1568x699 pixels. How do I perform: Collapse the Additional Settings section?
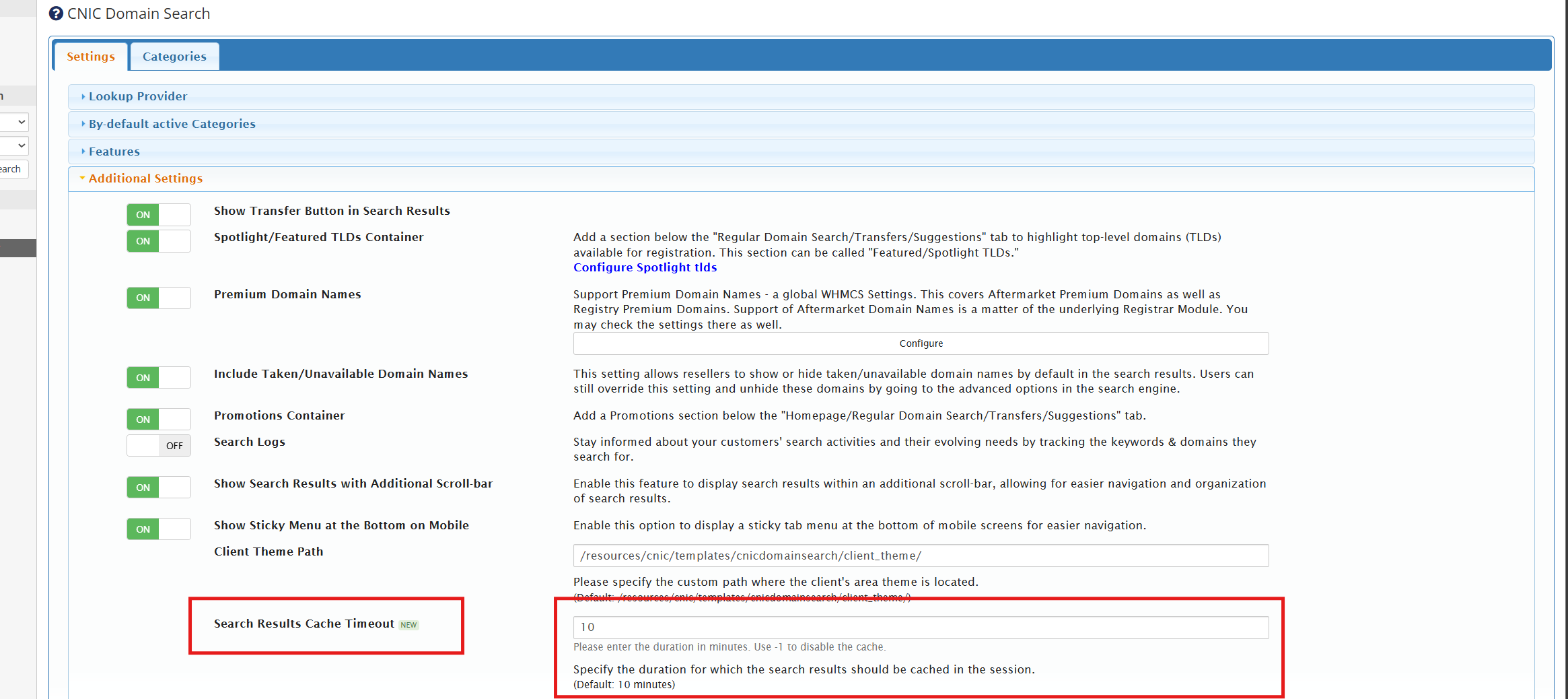pos(801,178)
